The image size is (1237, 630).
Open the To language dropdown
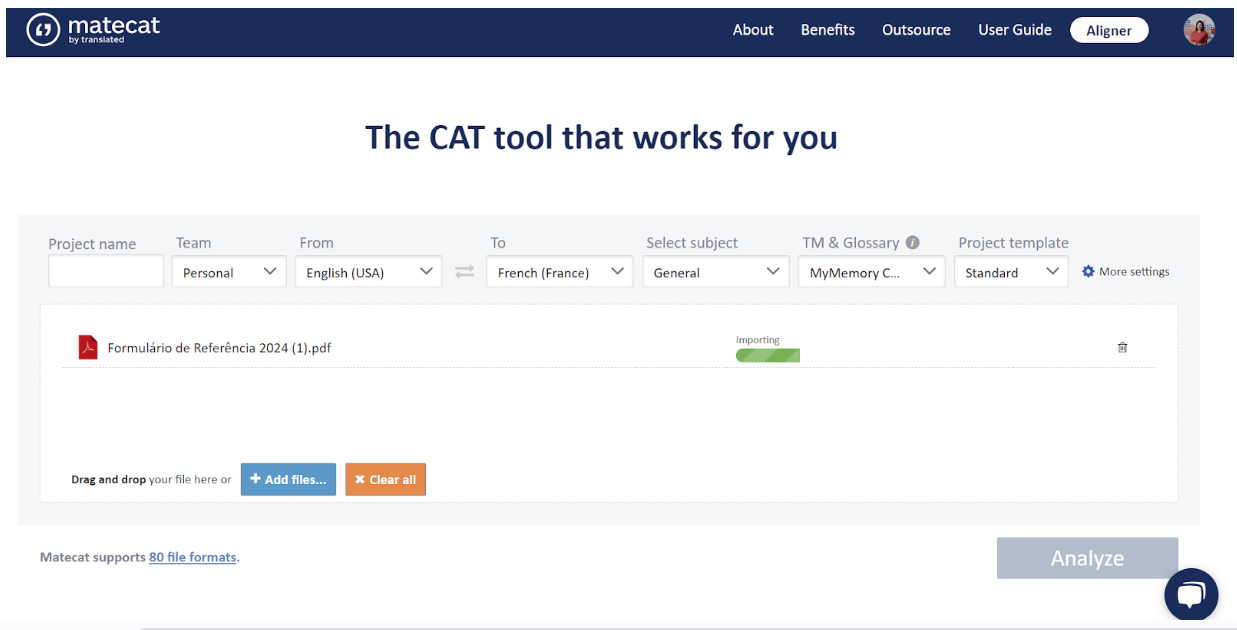[x=559, y=272]
